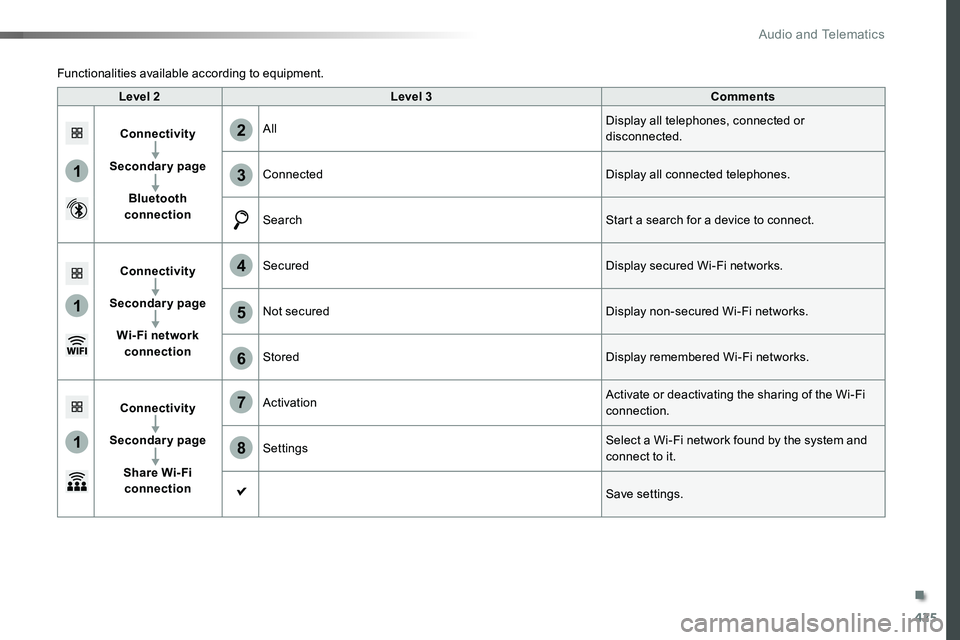Click the Bluetooth connection icon
The width and height of the screenshot is (960, 640).
tap(77, 209)
